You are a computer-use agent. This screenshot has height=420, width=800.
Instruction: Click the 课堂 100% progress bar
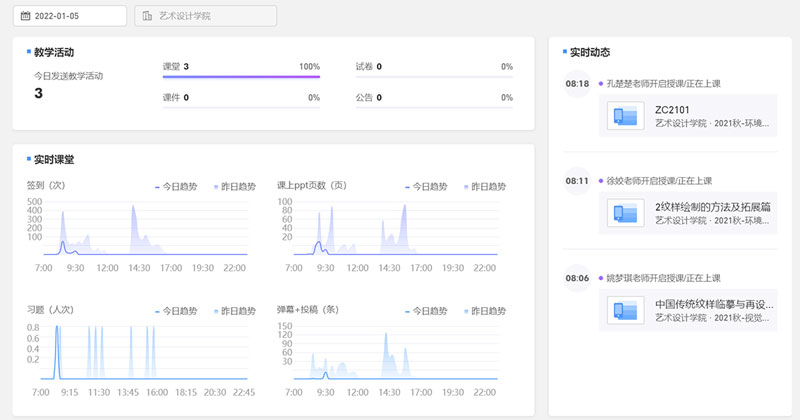(x=241, y=77)
